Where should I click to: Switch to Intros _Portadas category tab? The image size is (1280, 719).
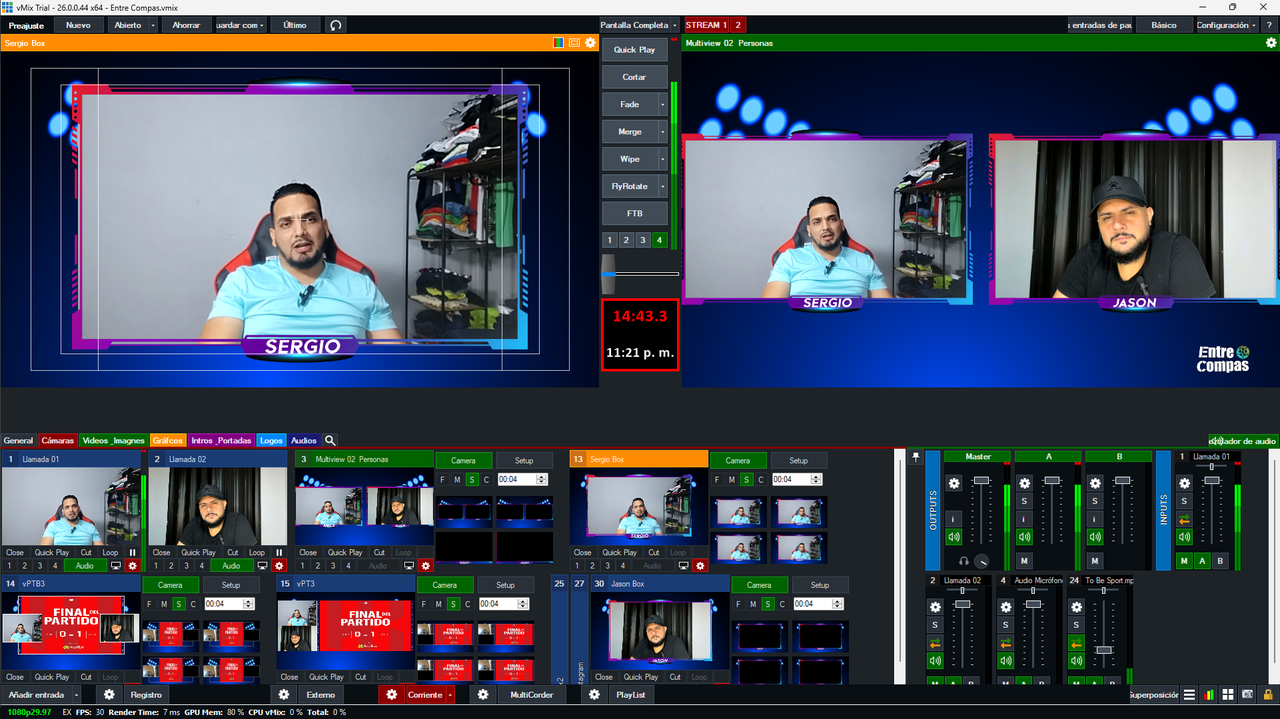click(221, 440)
